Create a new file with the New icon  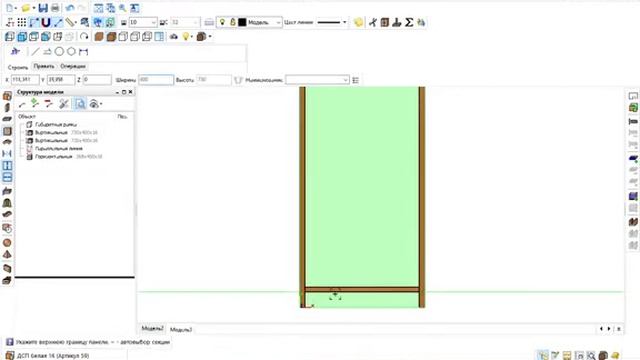point(9,8)
